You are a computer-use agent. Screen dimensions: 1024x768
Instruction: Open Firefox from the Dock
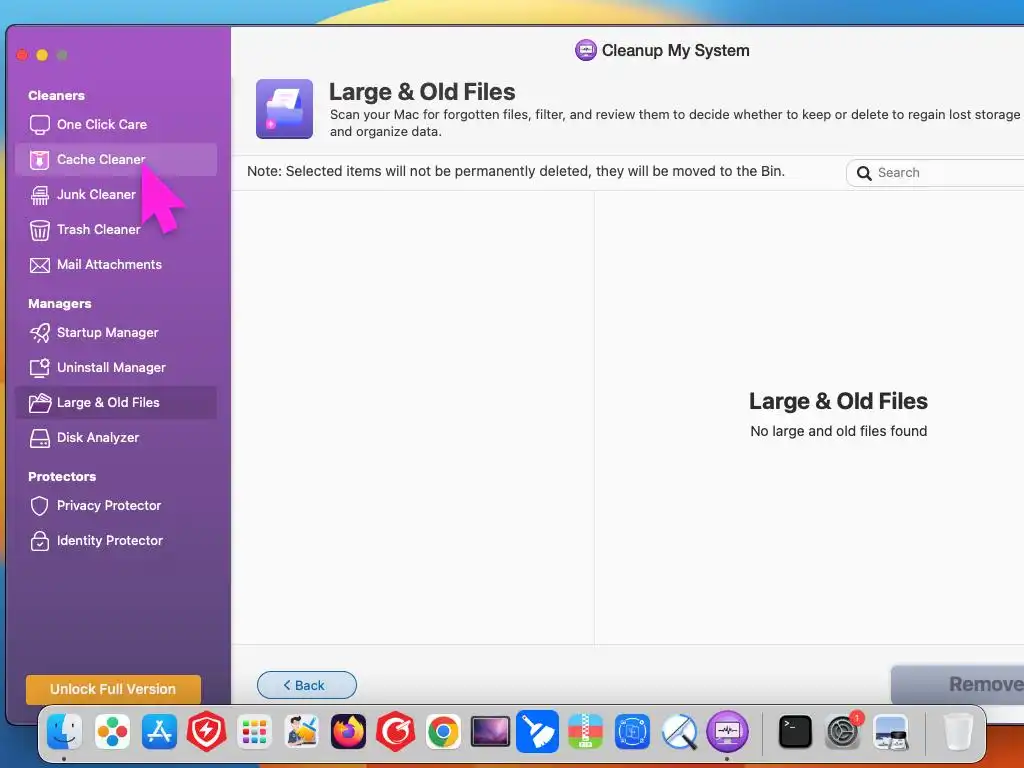(x=348, y=732)
